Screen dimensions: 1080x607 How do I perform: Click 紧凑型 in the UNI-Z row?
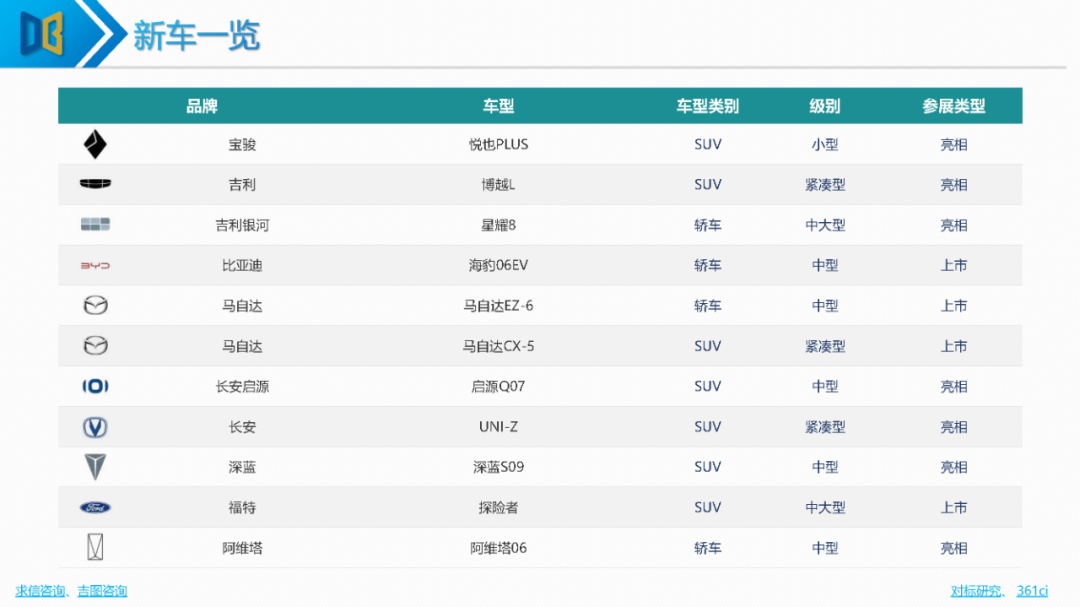click(824, 427)
